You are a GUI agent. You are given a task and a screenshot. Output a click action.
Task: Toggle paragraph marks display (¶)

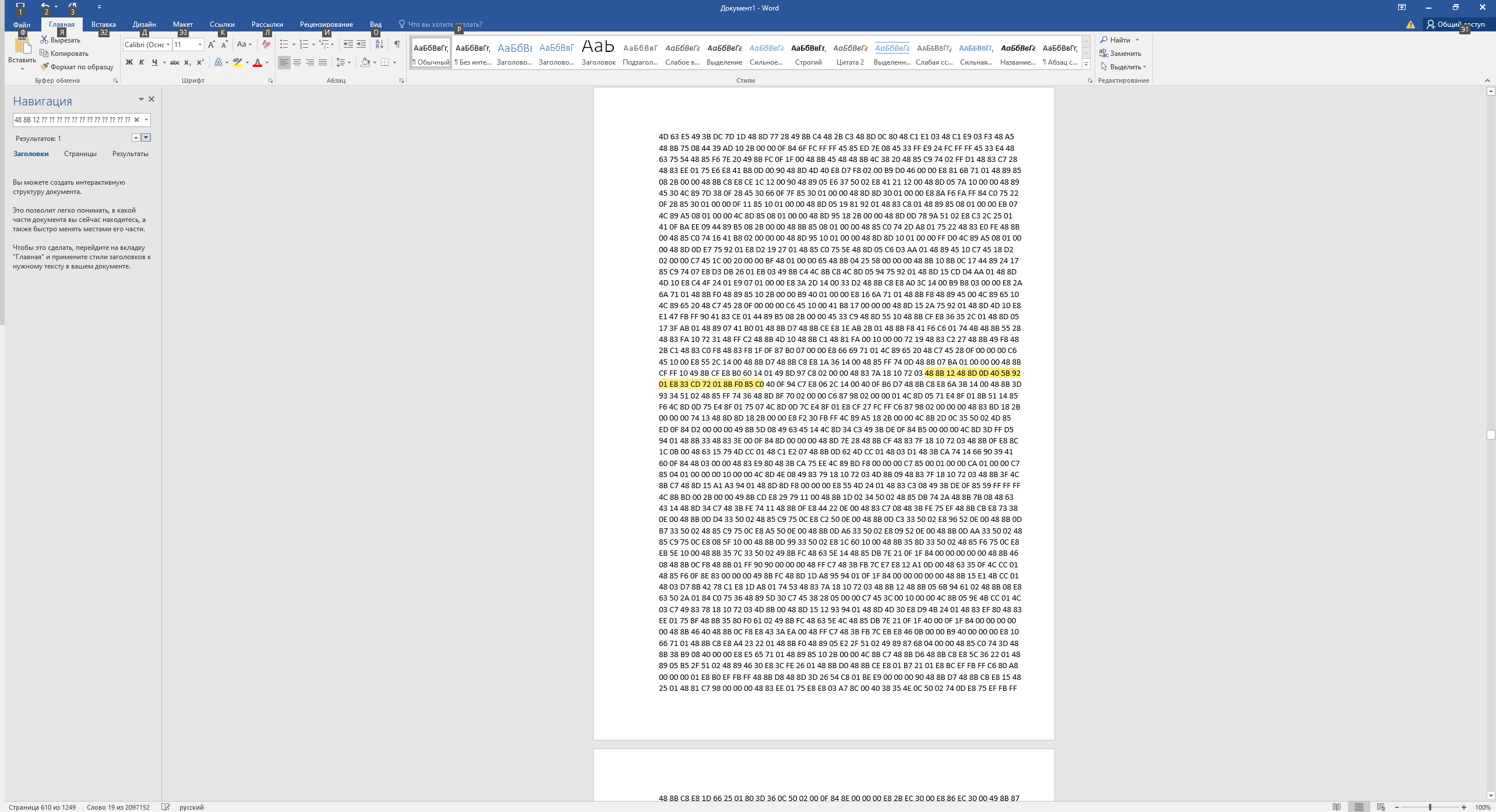point(397,44)
